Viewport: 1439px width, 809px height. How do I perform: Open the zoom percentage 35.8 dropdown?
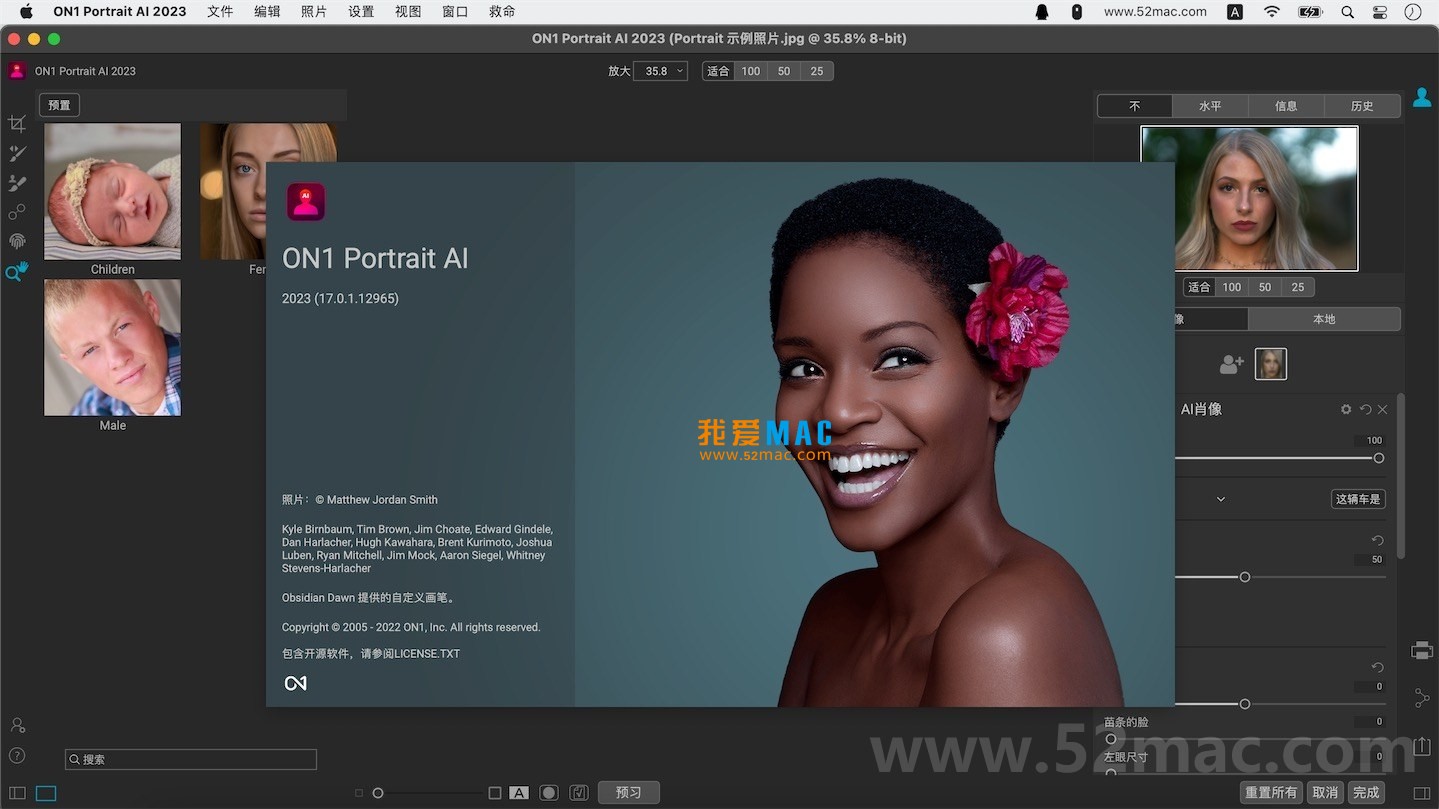[x=660, y=71]
